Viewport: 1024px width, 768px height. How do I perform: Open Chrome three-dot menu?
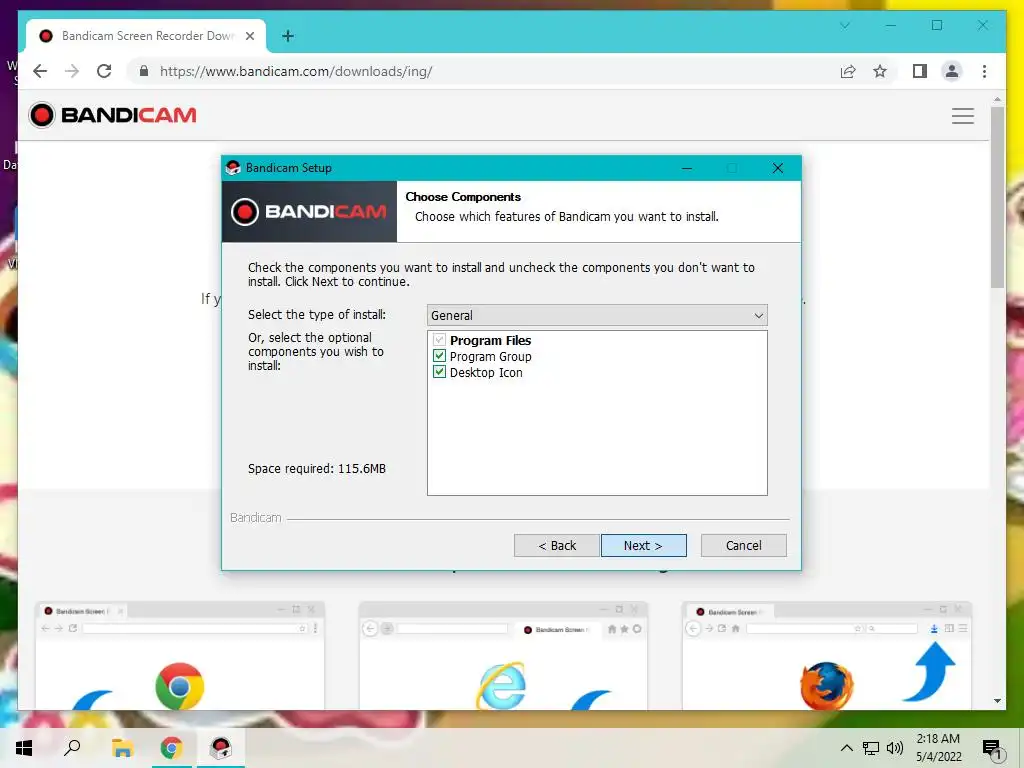coord(984,71)
